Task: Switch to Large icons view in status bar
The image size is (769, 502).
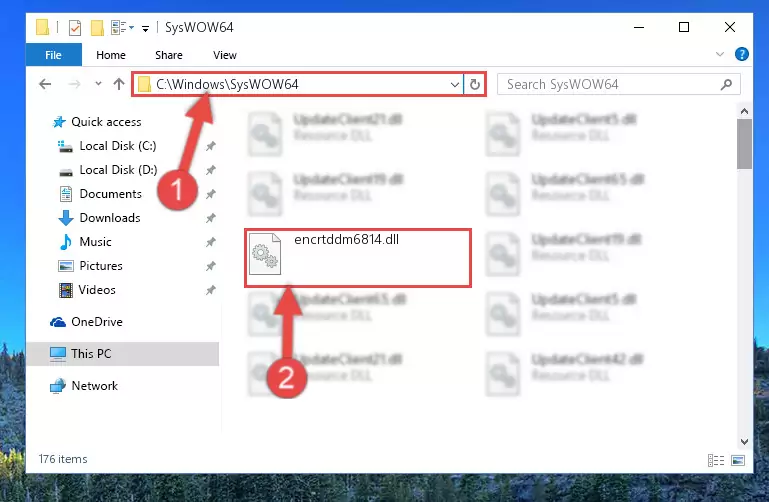Action: click(738, 460)
